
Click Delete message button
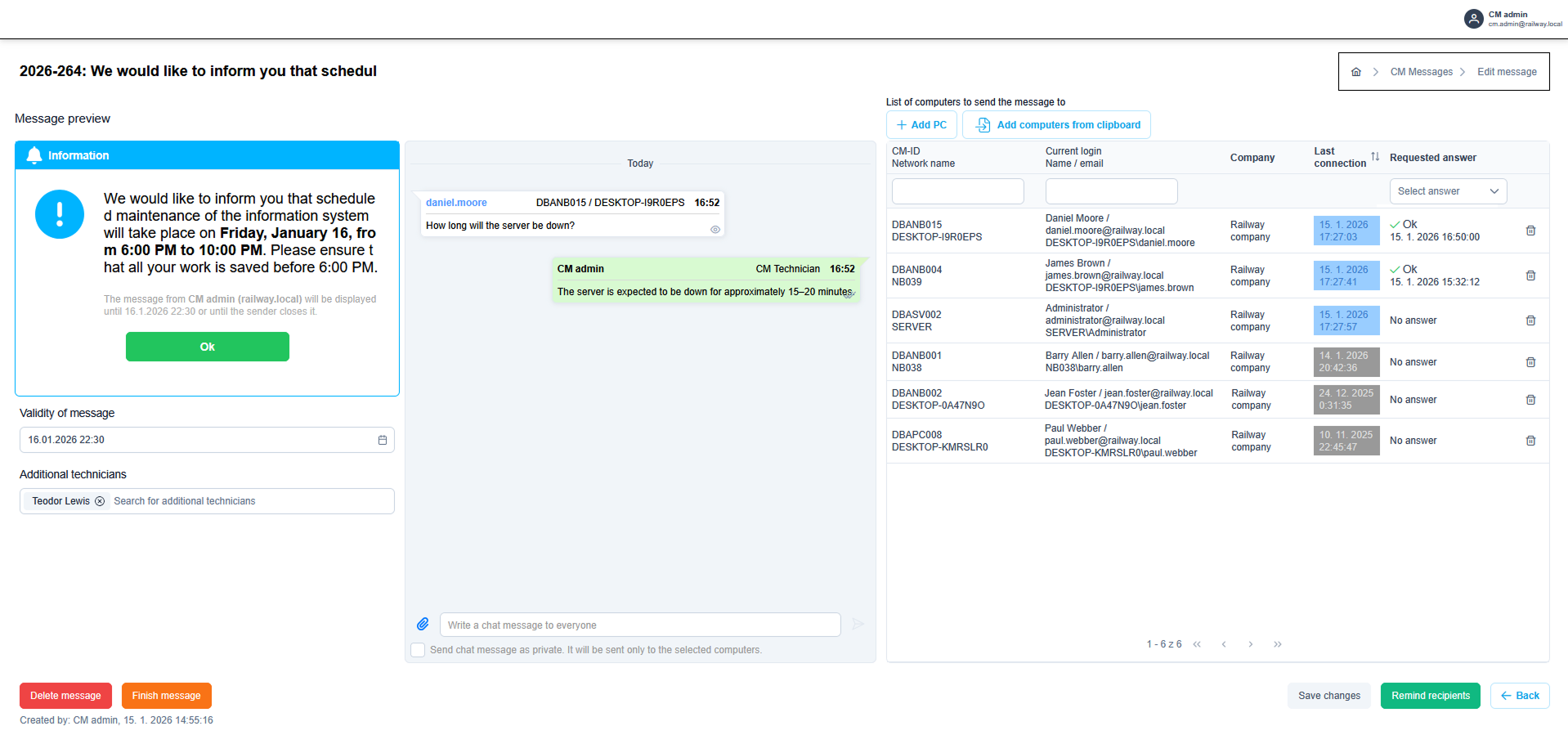click(x=65, y=696)
